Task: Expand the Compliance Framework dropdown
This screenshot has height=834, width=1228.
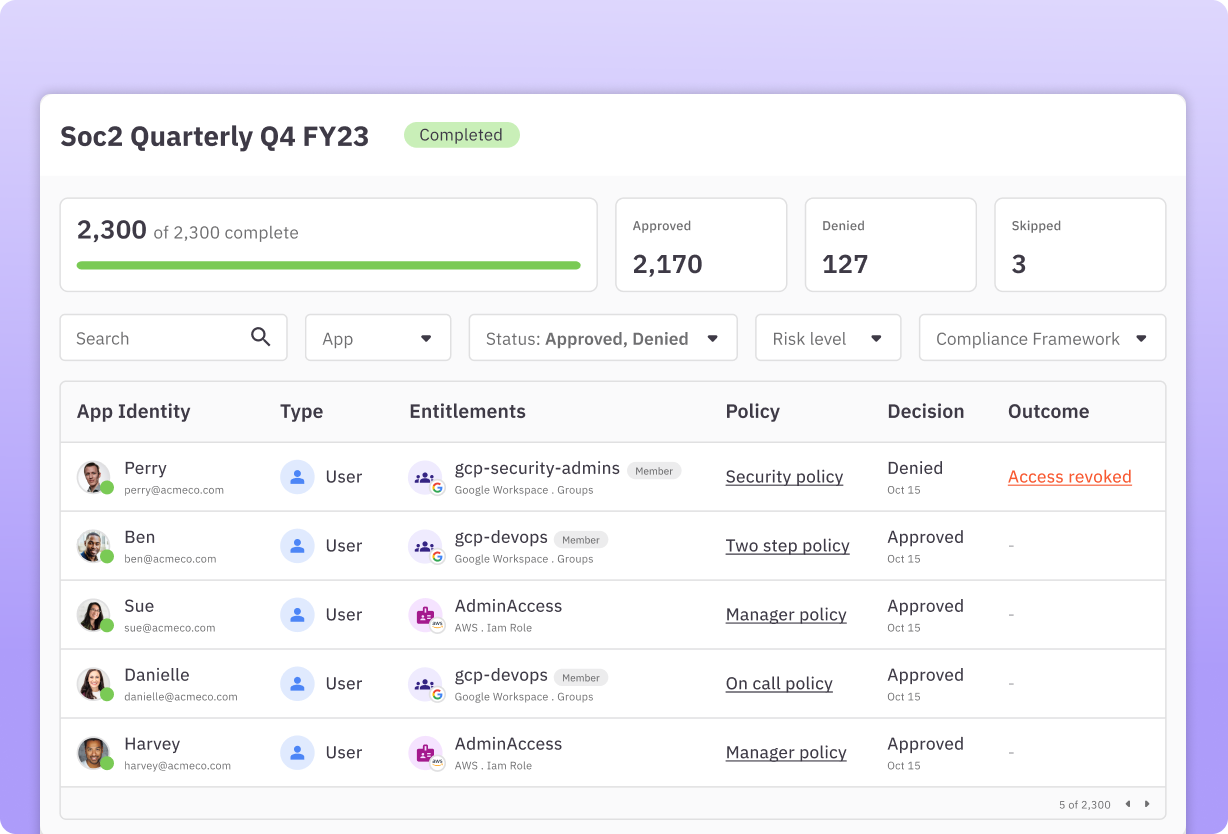Action: click(x=1042, y=338)
